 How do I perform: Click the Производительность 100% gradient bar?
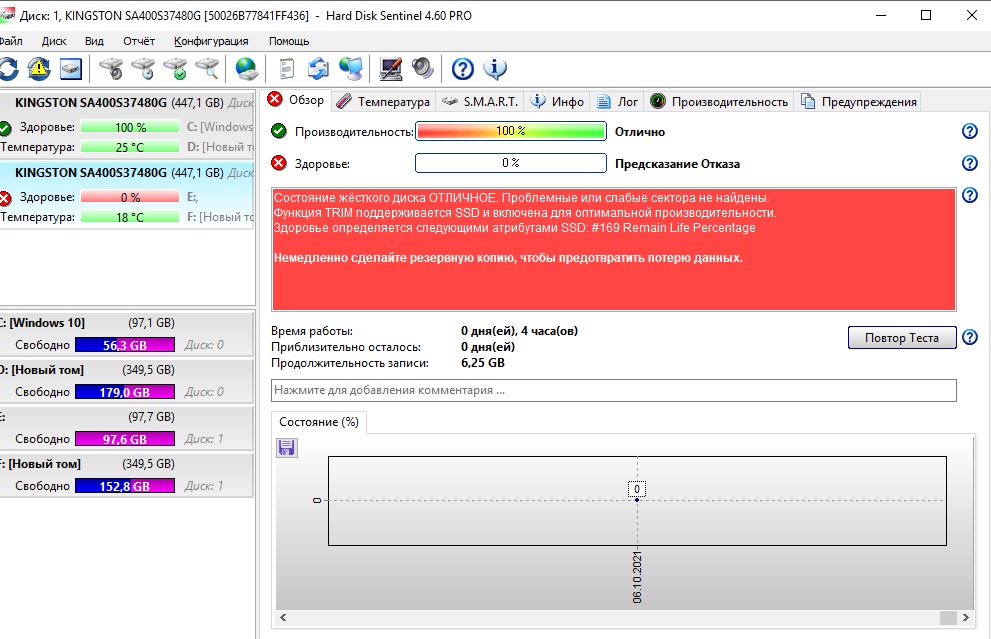(x=510, y=132)
